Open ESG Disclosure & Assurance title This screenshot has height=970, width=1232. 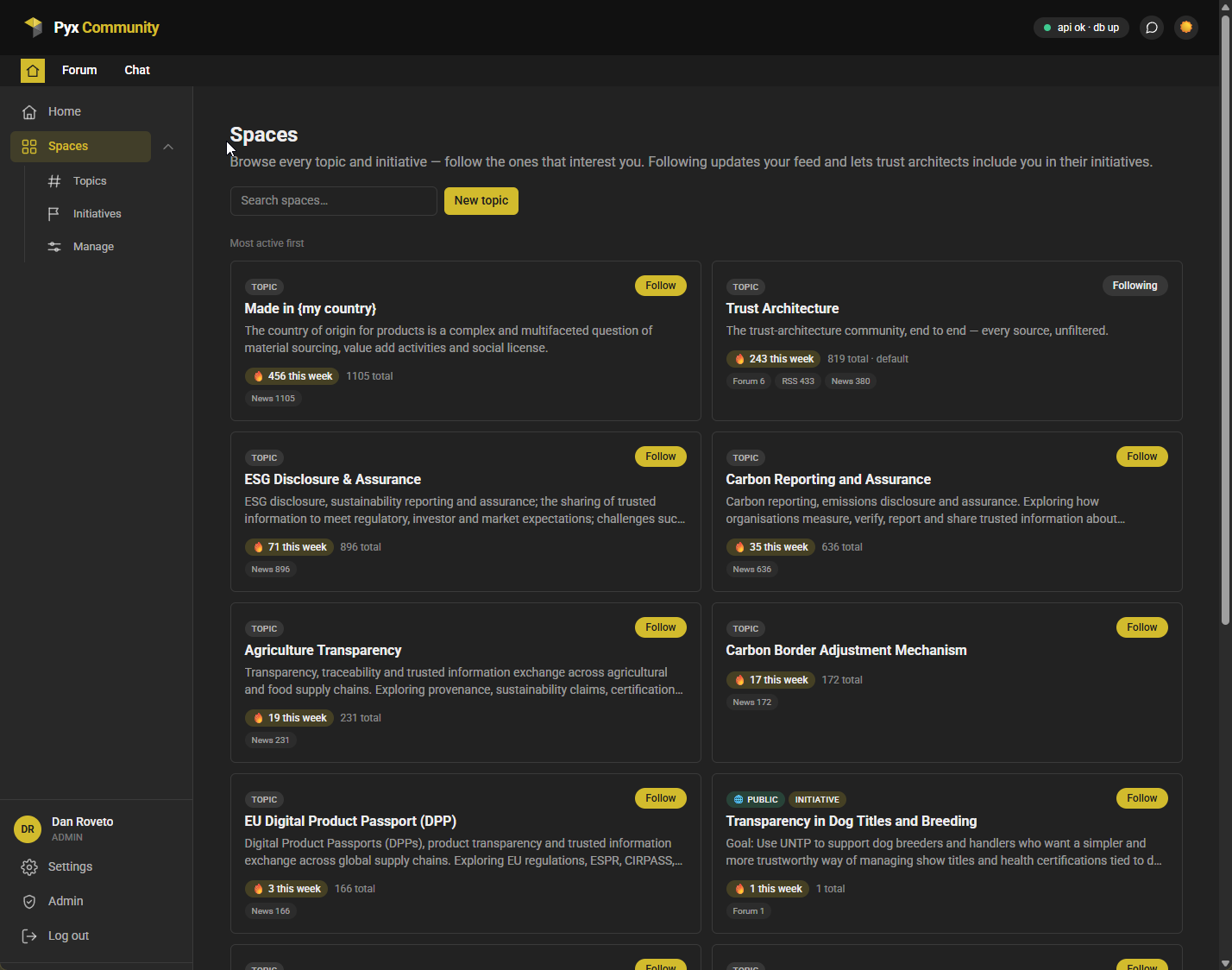(333, 480)
